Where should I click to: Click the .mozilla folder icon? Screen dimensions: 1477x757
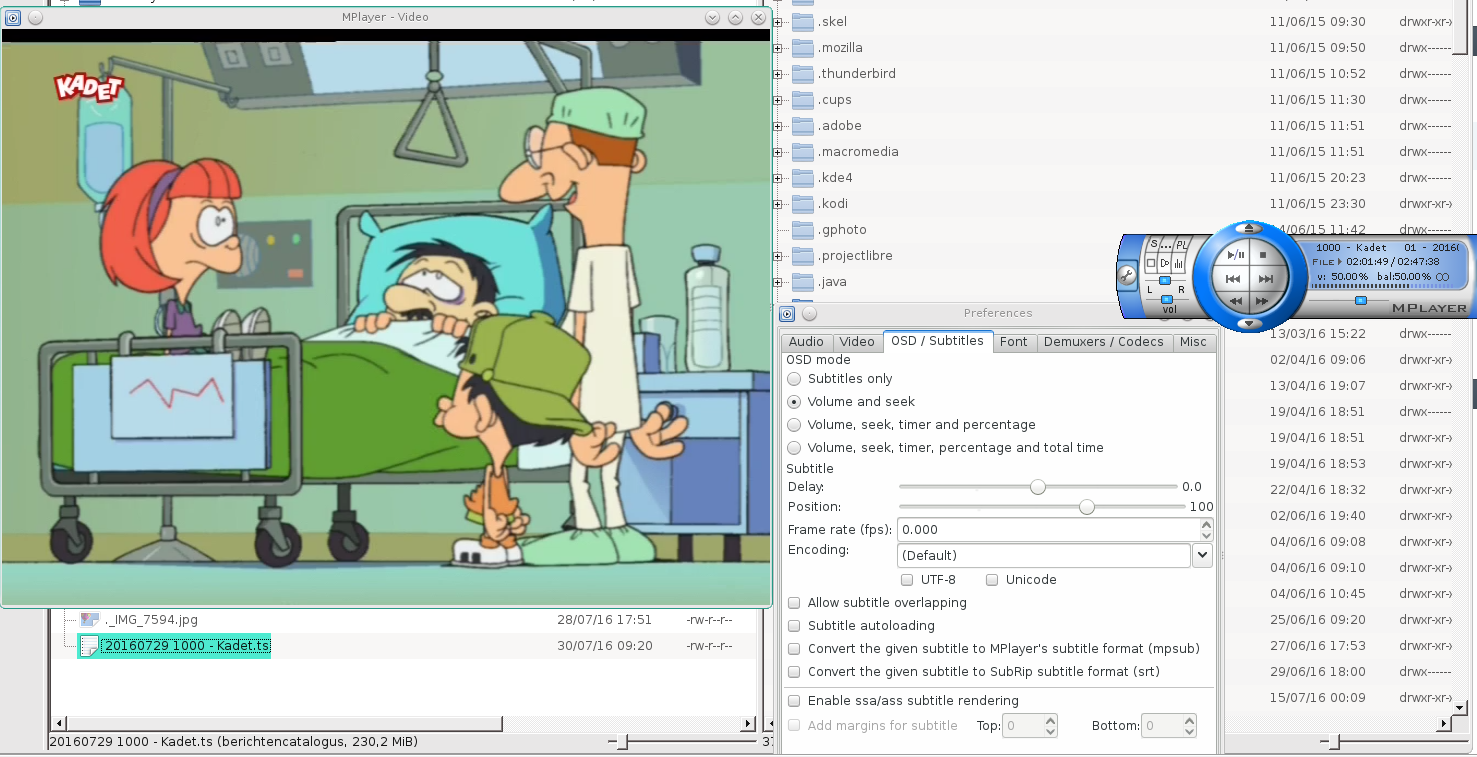coord(803,48)
